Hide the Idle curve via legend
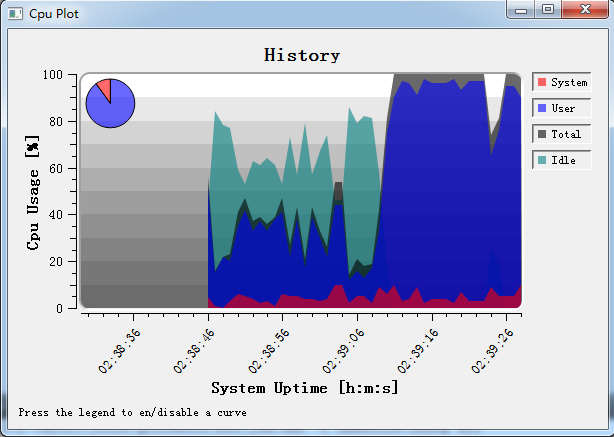Viewport: 614px width, 437px height. [562, 160]
